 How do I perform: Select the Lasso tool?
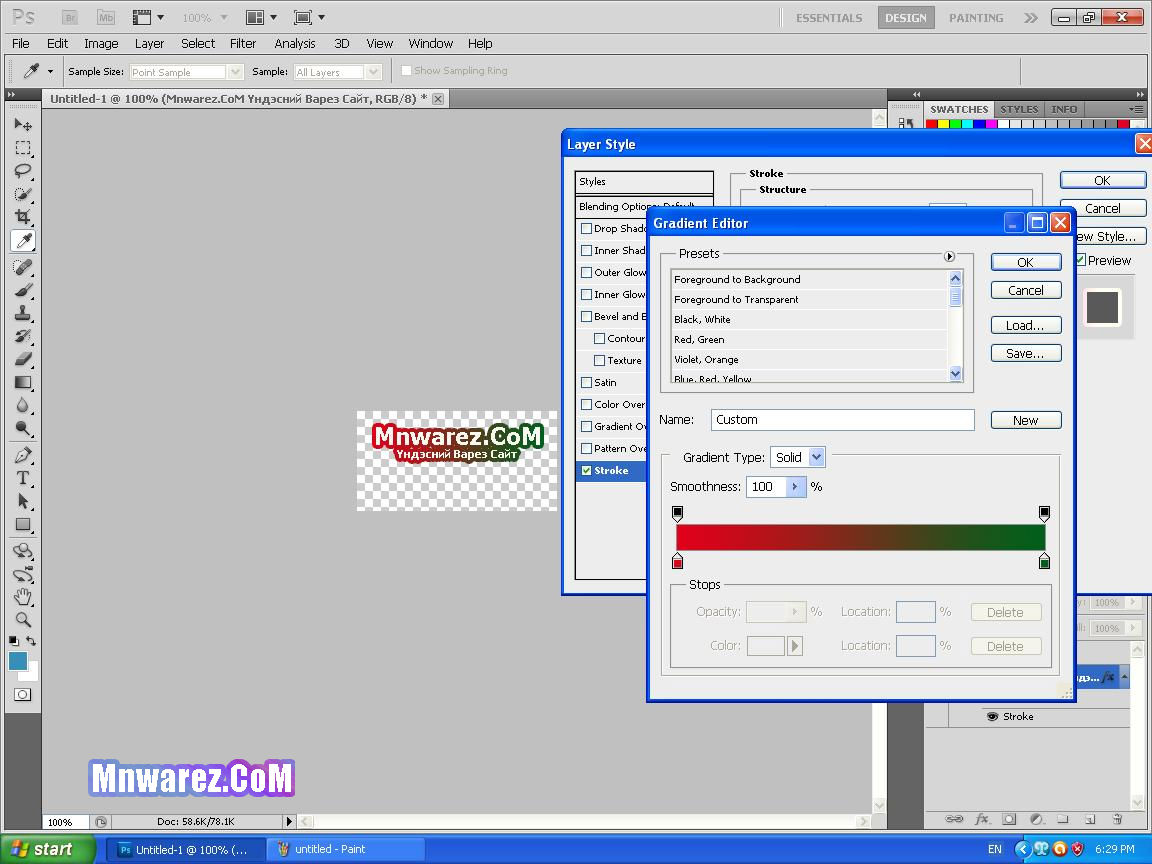(23, 171)
